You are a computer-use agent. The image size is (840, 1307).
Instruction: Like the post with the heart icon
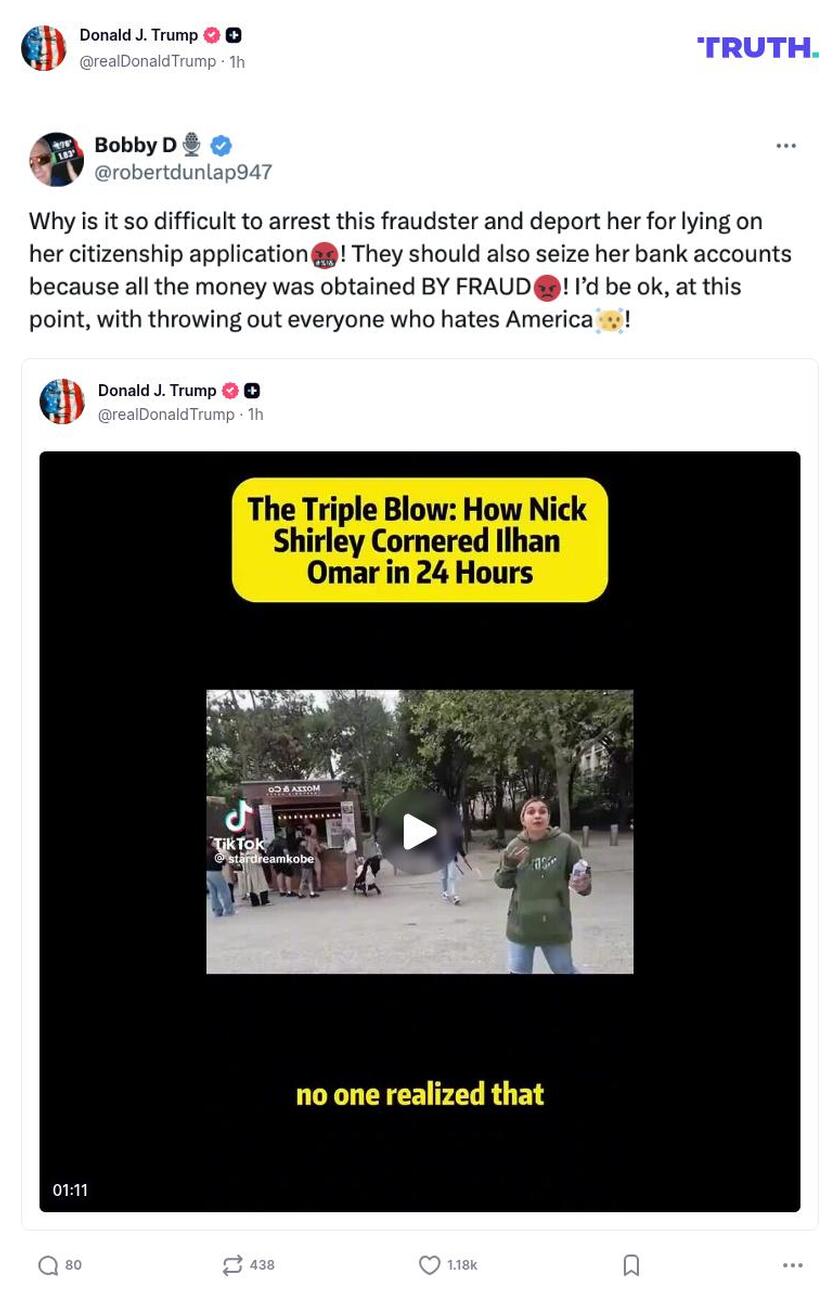click(x=429, y=1265)
